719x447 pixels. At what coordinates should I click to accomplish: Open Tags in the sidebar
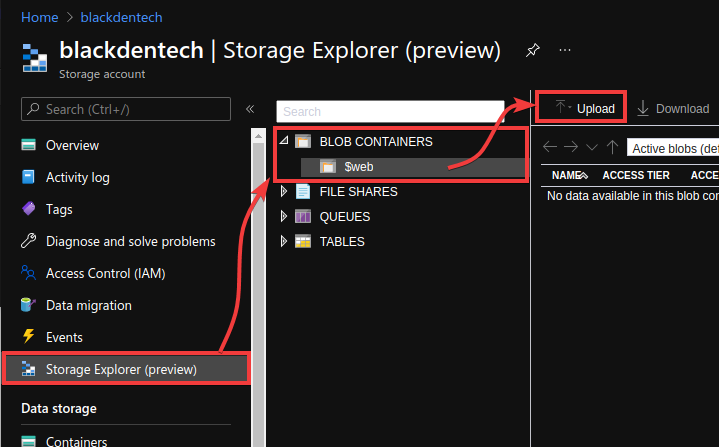click(x=59, y=210)
